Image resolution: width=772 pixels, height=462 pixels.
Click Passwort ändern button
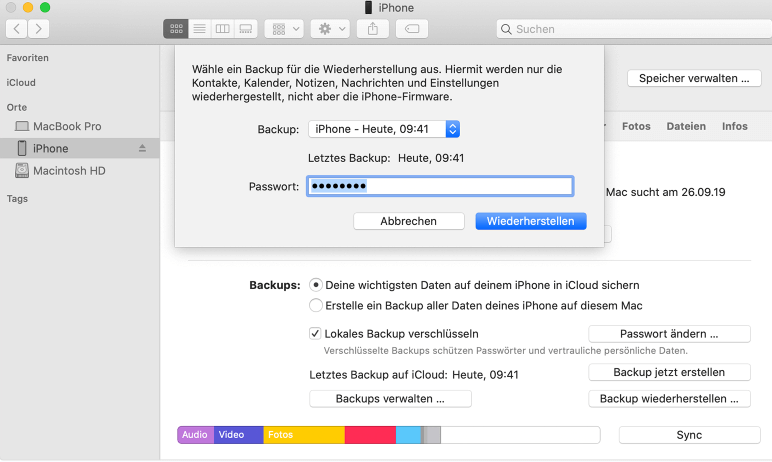click(x=669, y=334)
